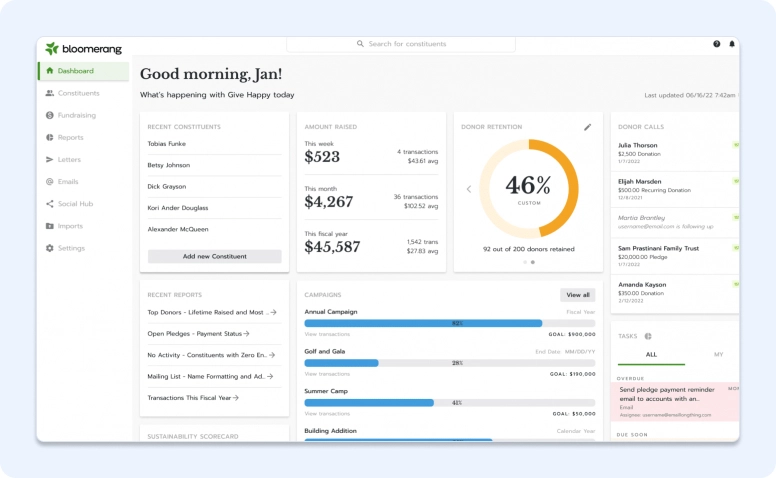Click Add new Constituent button
This screenshot has height=478, width=776.
[x=214, y=256]
